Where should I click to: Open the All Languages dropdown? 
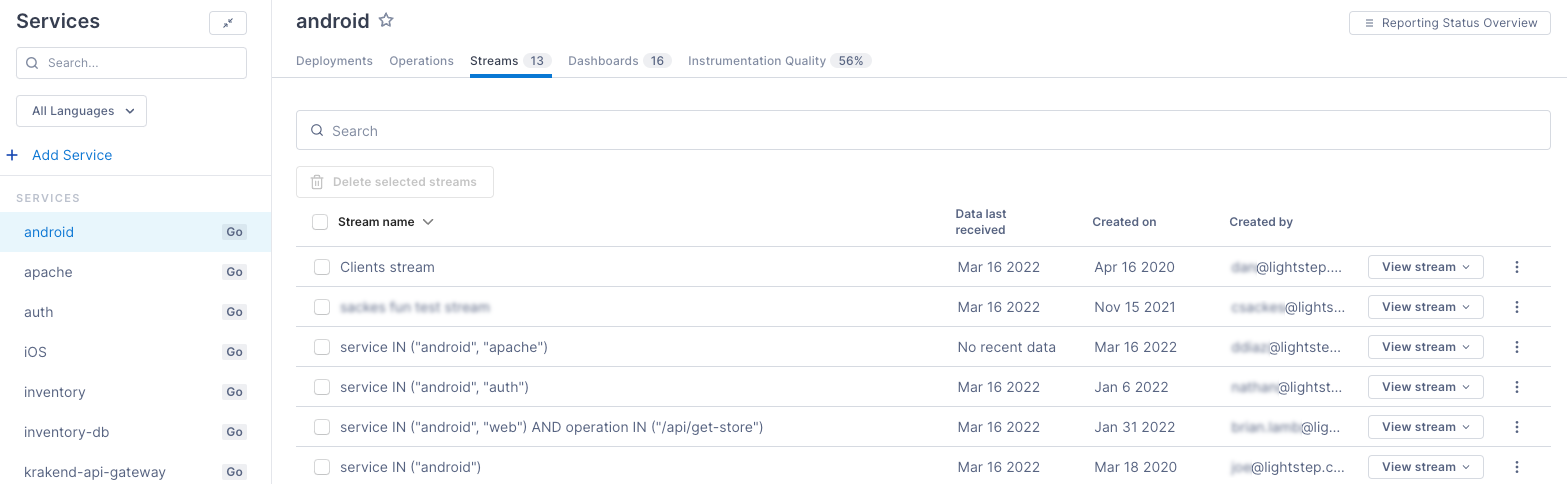[82, 111]
